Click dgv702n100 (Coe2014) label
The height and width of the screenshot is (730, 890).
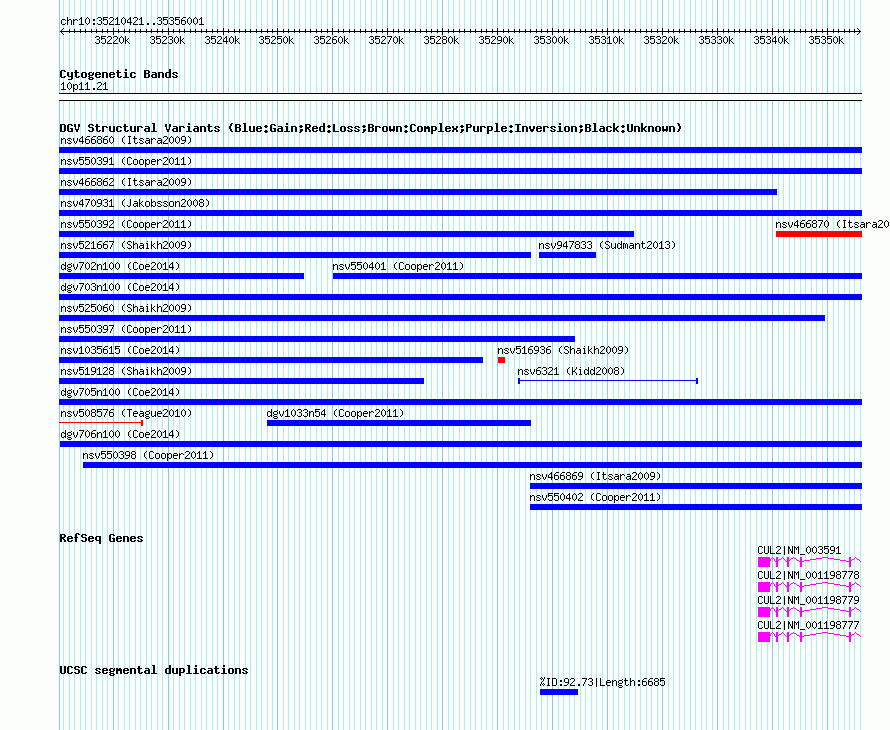[x=120, y=266]
